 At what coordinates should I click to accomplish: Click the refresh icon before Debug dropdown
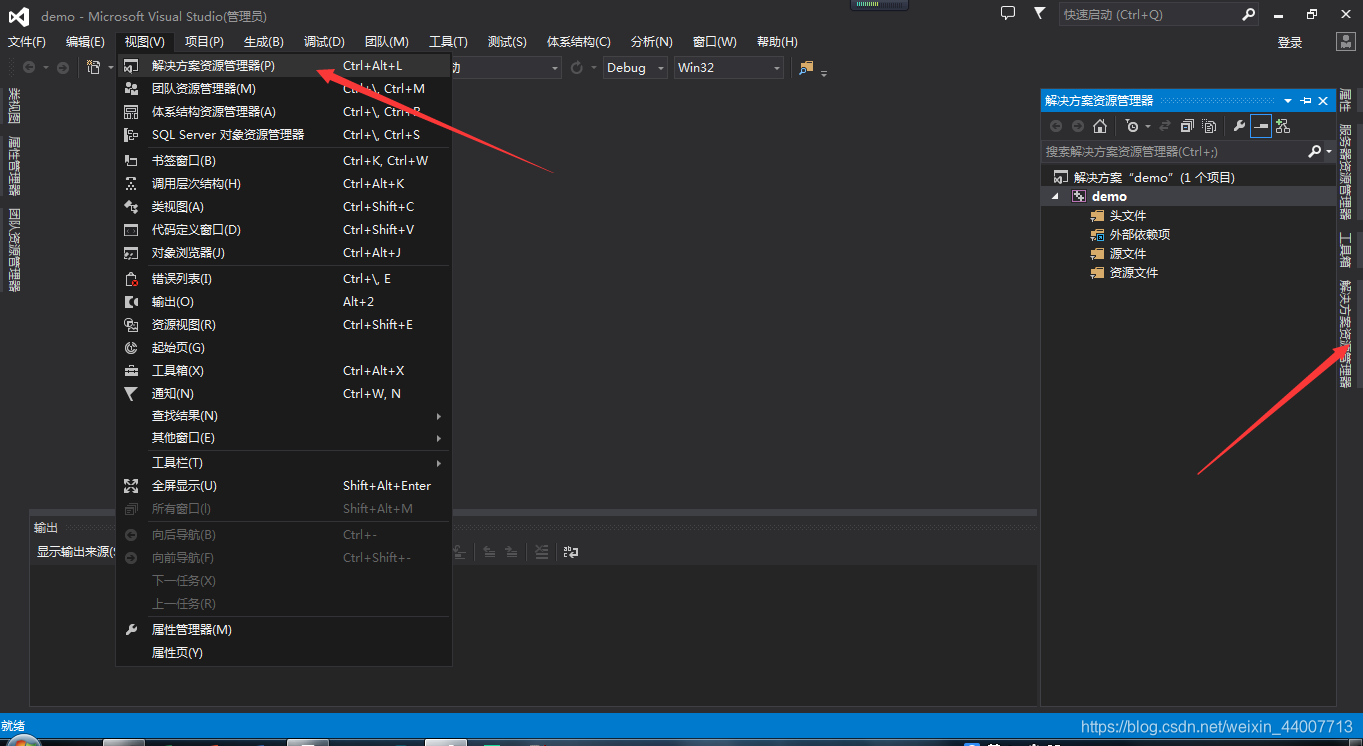[x=577, y=67]
